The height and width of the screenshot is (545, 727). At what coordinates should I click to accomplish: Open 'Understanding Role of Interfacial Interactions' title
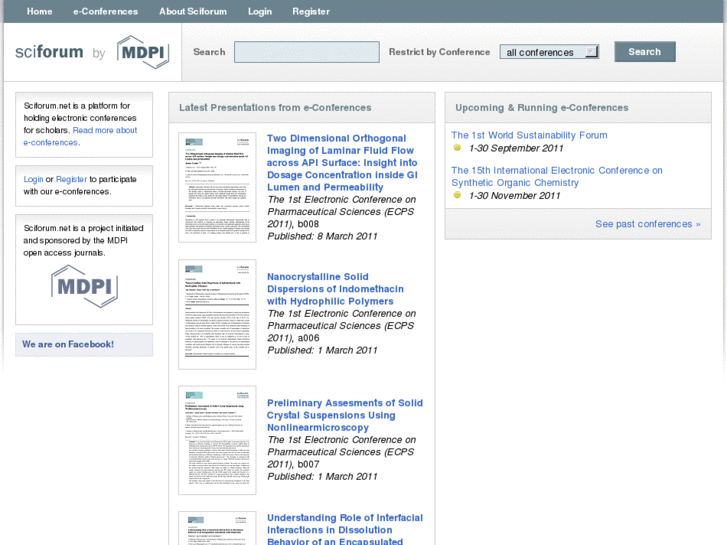point(344,530)
